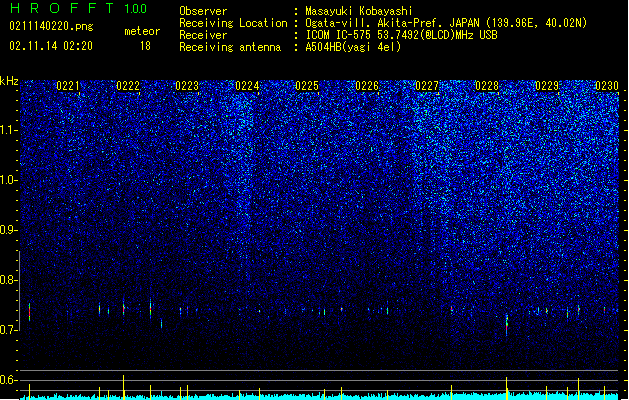Click time marker 0229
This screenshot has width=629, height=400.
pyautogui.click(x=547, y=86)
